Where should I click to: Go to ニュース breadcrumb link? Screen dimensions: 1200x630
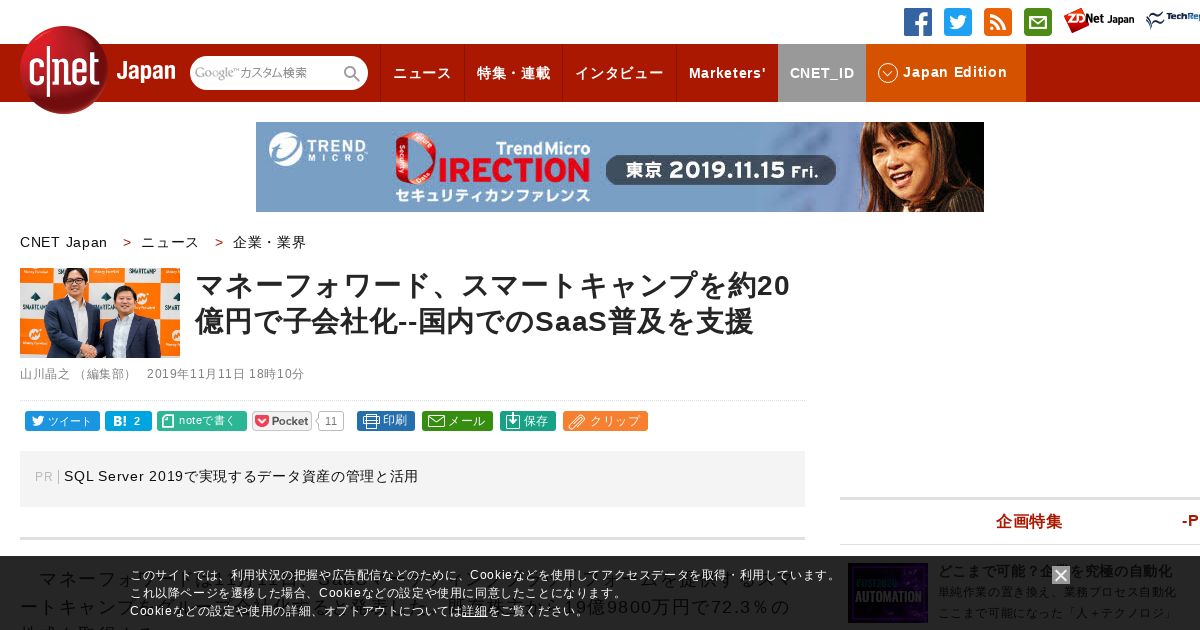tap(170, 243)
